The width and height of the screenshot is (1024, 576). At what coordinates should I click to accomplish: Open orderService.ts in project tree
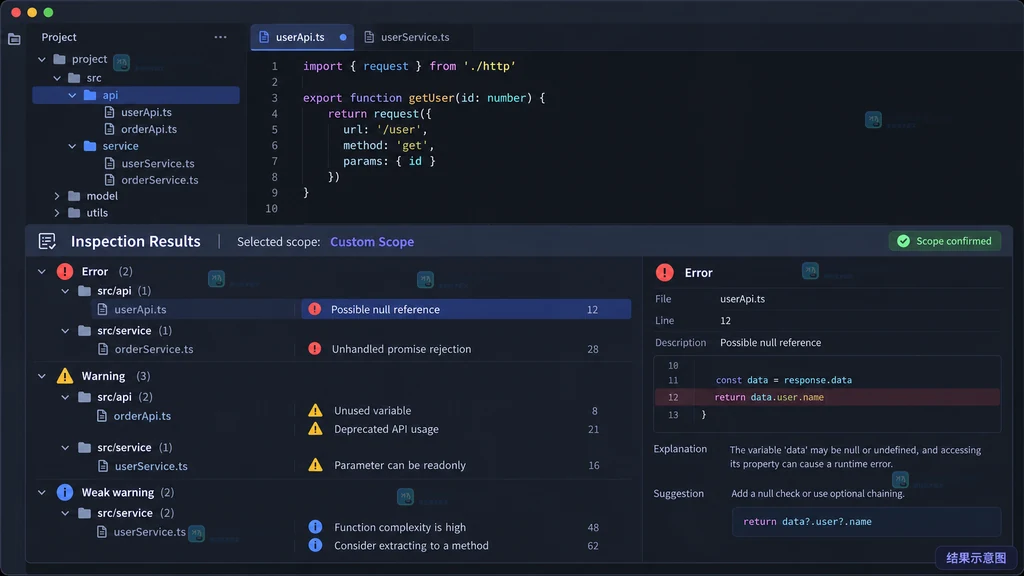tap(159, 180)
